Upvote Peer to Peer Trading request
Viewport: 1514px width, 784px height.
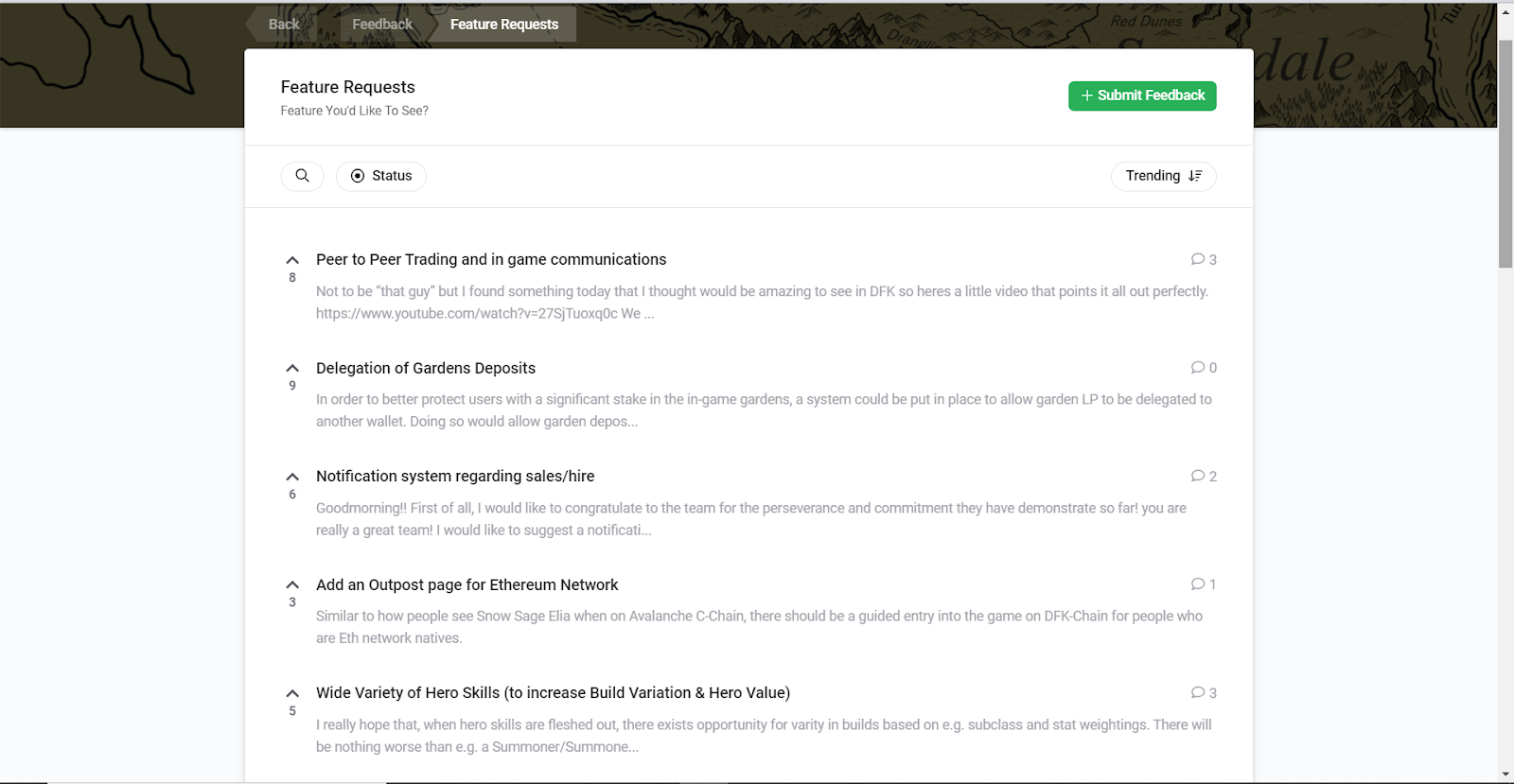pos(292,260)
